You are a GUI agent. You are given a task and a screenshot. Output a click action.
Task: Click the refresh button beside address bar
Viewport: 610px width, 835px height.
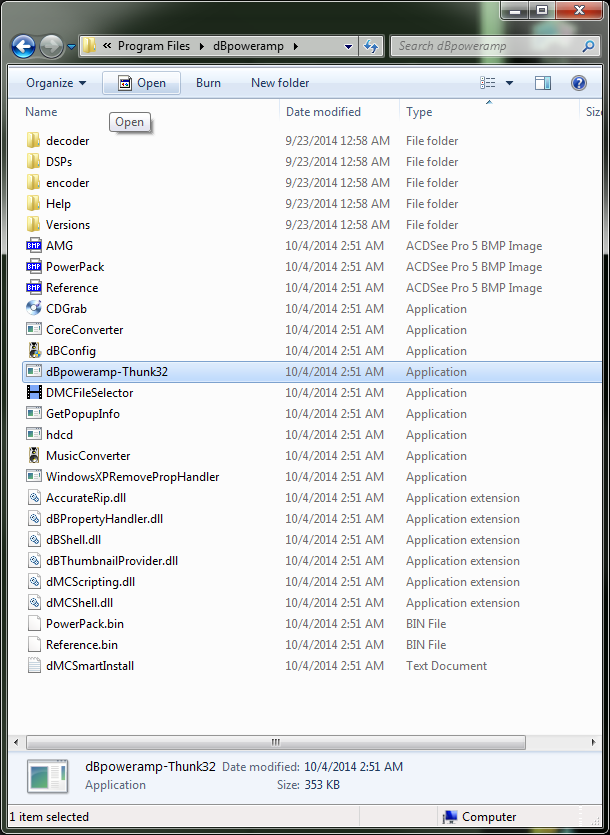coord(372,46)
